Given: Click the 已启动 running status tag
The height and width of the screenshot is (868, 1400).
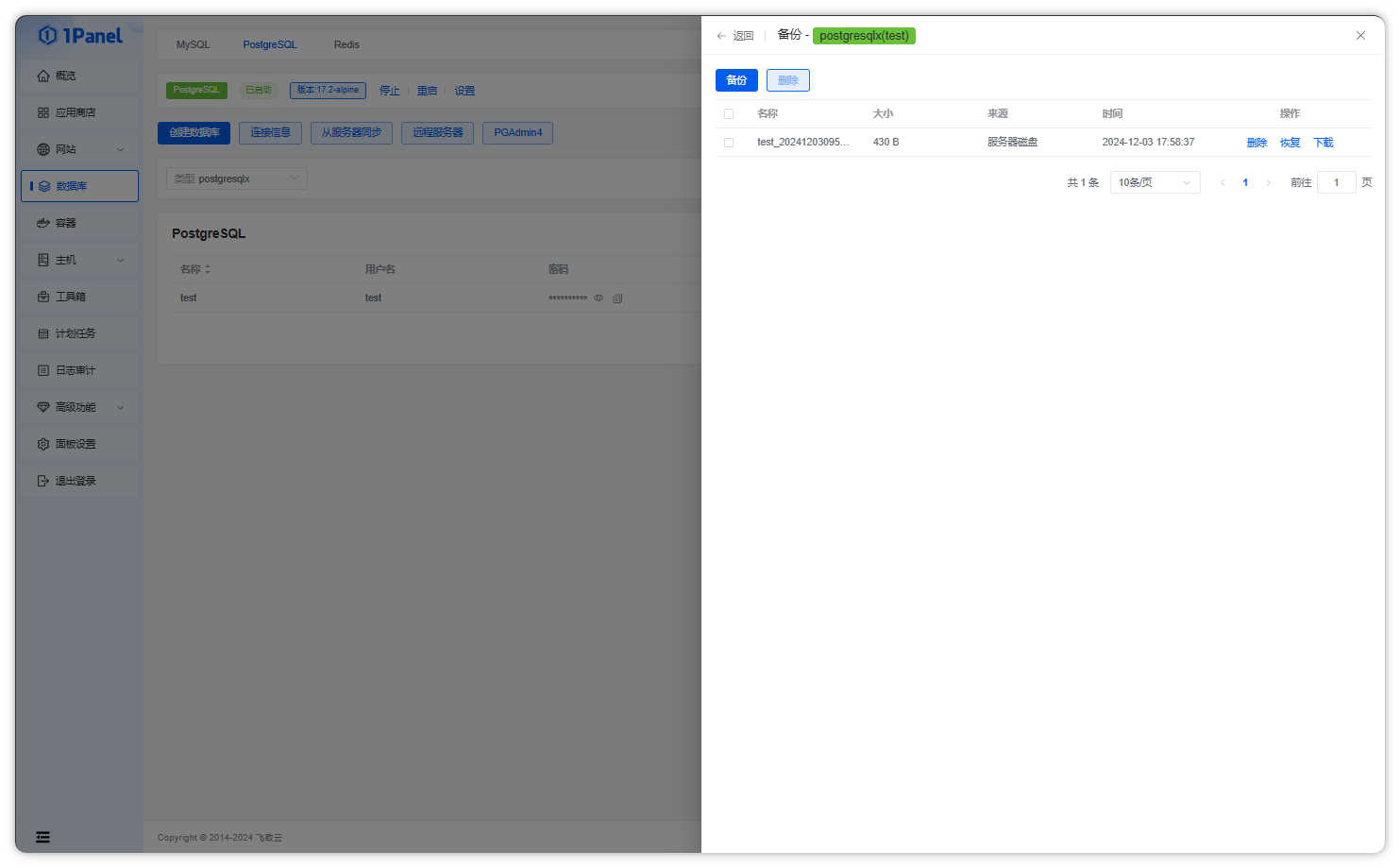Looking at the screenshot, I should pyautogui.click(x=259, y=91).
